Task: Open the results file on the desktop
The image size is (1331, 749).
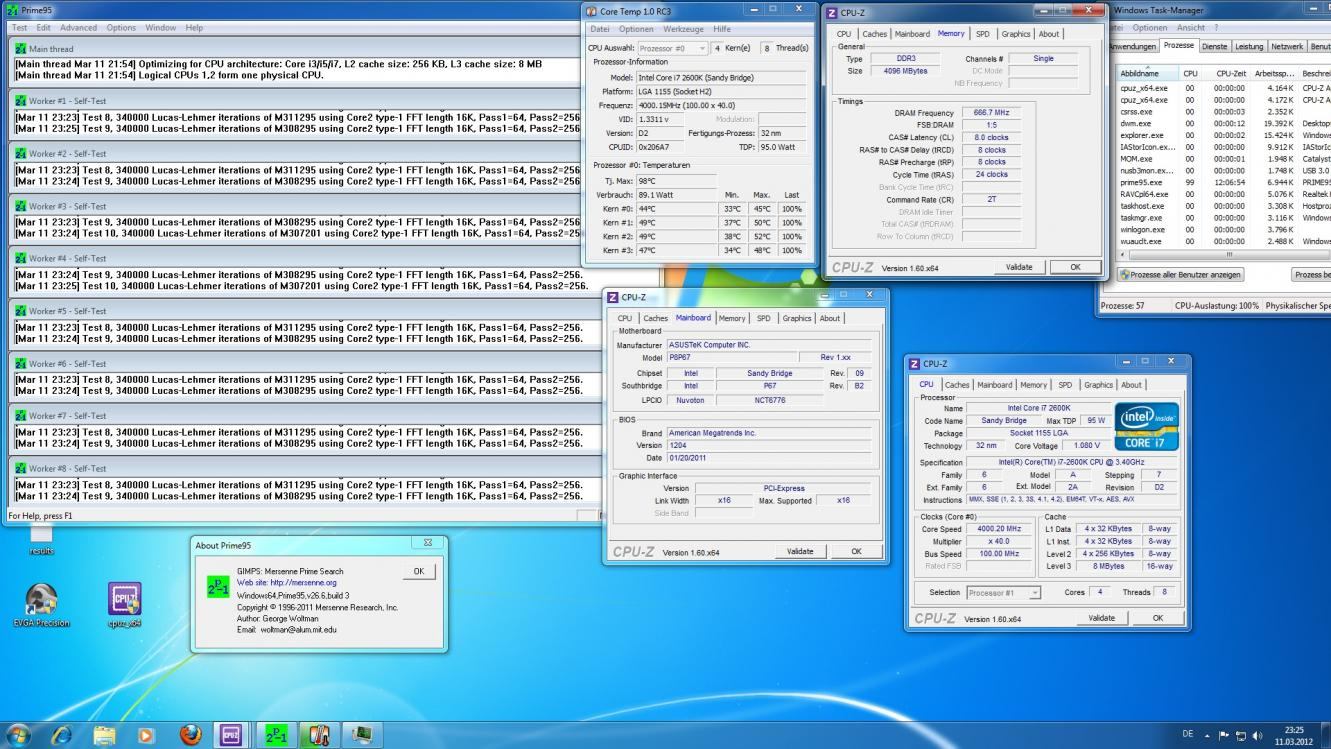Action: (x=41, y=540)
